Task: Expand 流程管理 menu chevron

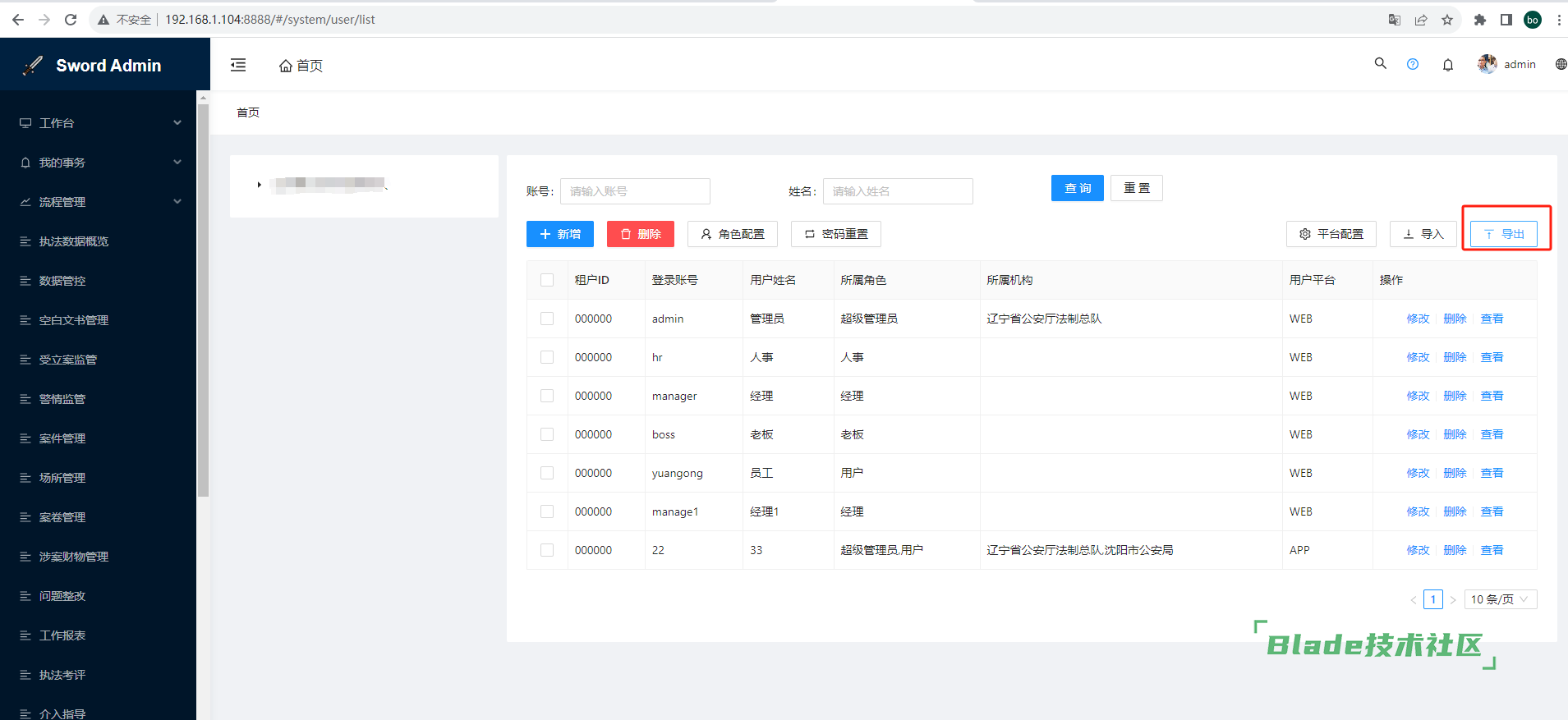Action: point(177,201)
